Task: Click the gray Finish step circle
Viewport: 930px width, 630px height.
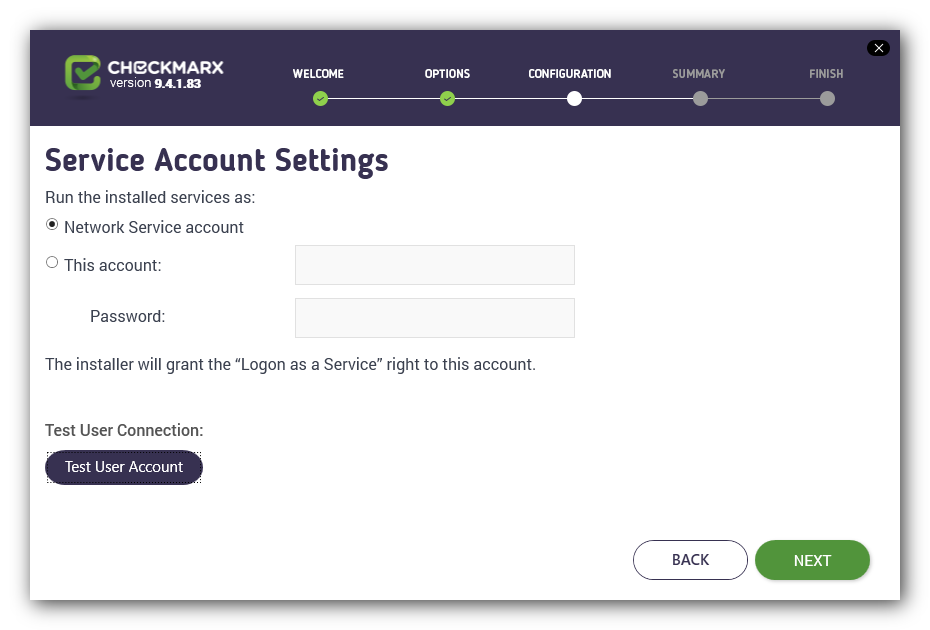Action: 827,98
